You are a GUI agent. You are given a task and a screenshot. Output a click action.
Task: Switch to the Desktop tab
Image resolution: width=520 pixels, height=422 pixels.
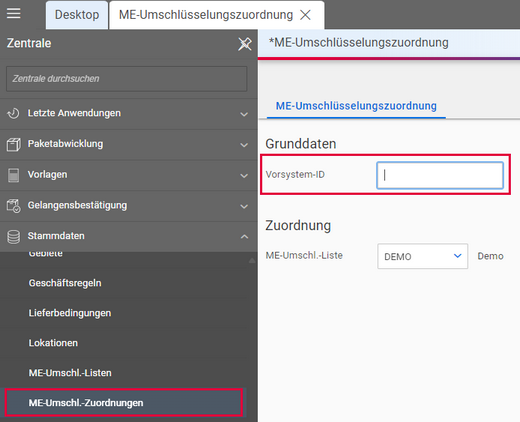coord(77,15)
